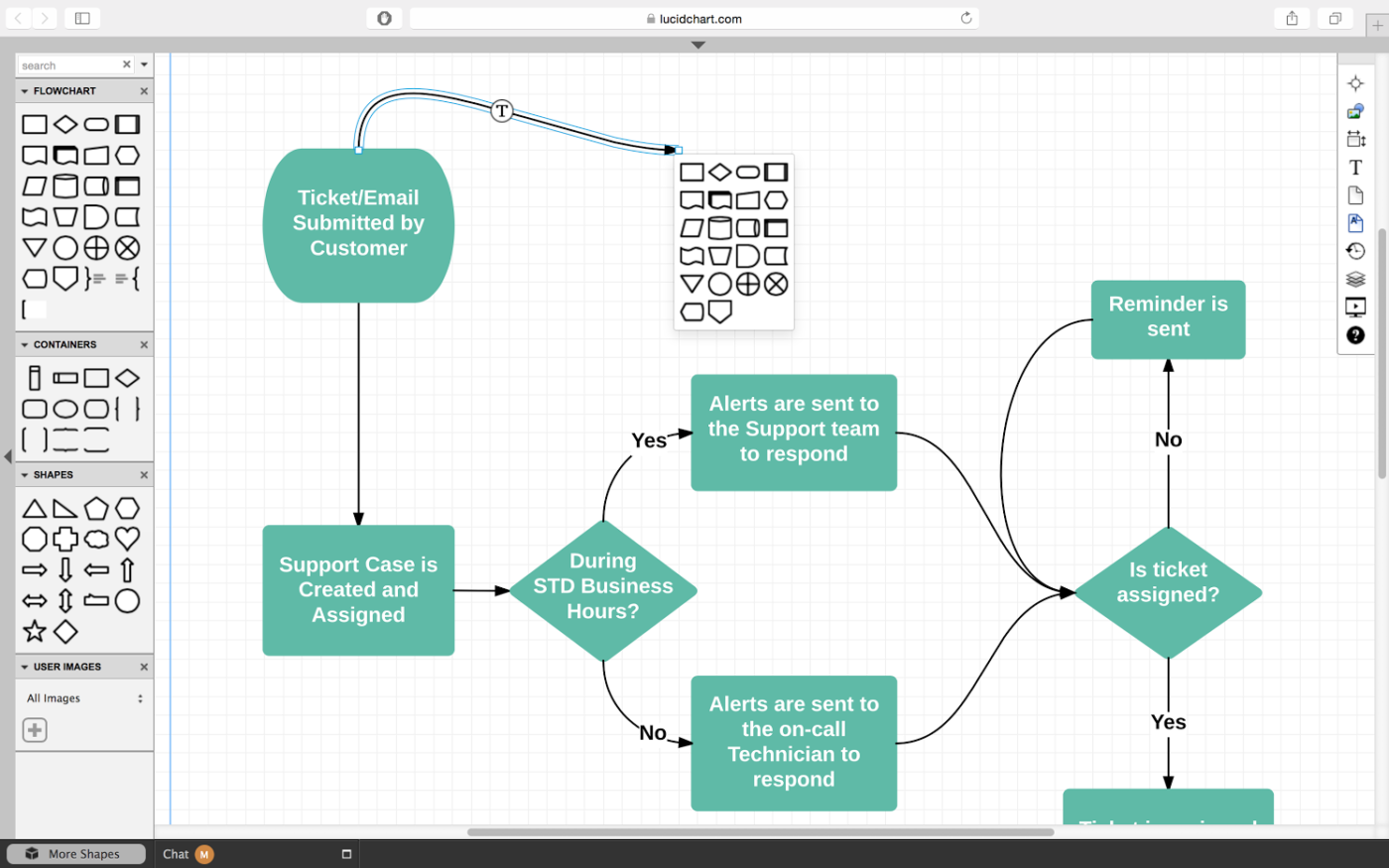Open the text T panel in right dock
The image size is (1389, 868).
pyautogui.click(x=1355, y=168)
